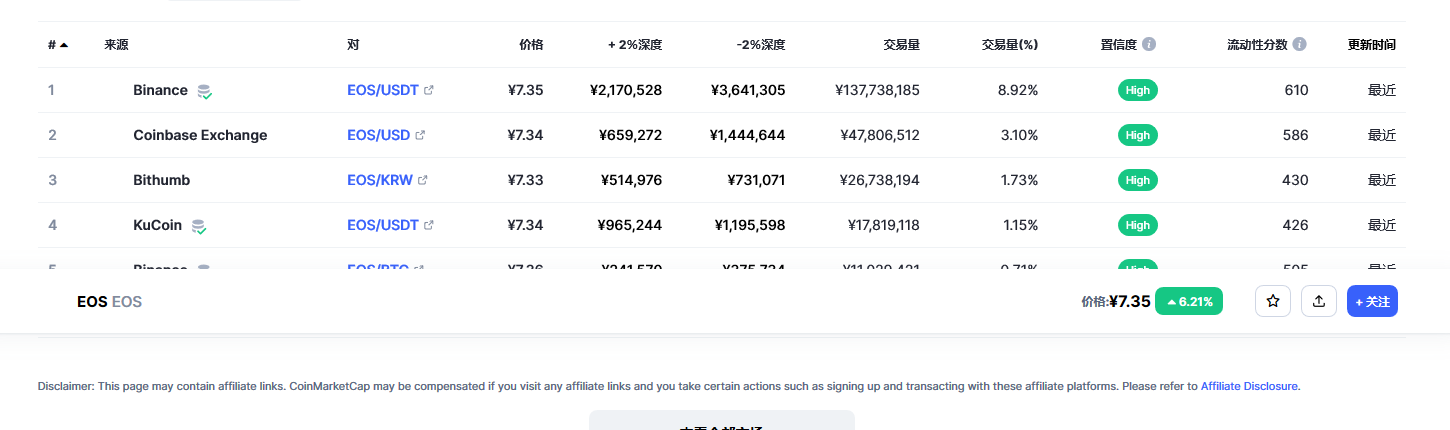1450x430 pixels.
Task: Click the Binance proof-of-reserves icon
Action: (x=204, y=91)
